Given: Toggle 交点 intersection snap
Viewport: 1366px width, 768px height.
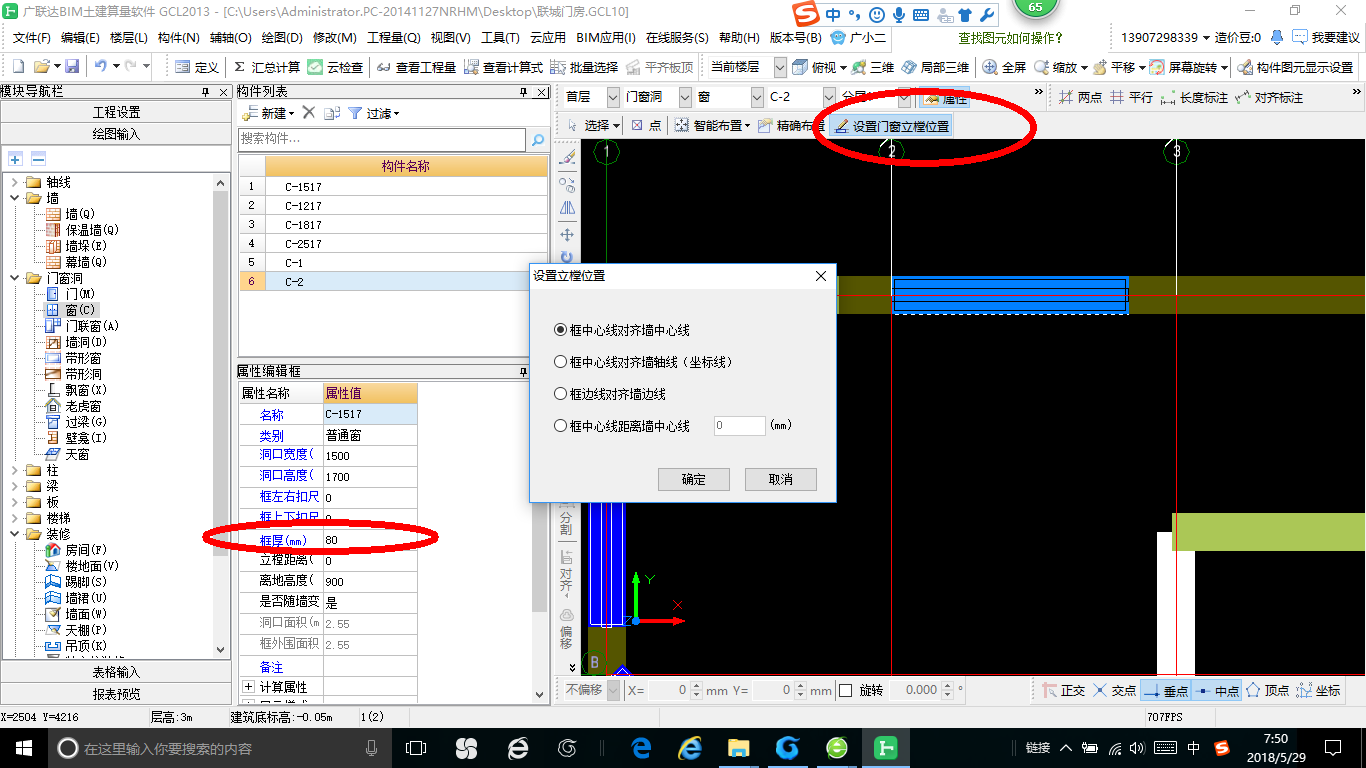Looking at the screenshot, I should click(1115, 690).
